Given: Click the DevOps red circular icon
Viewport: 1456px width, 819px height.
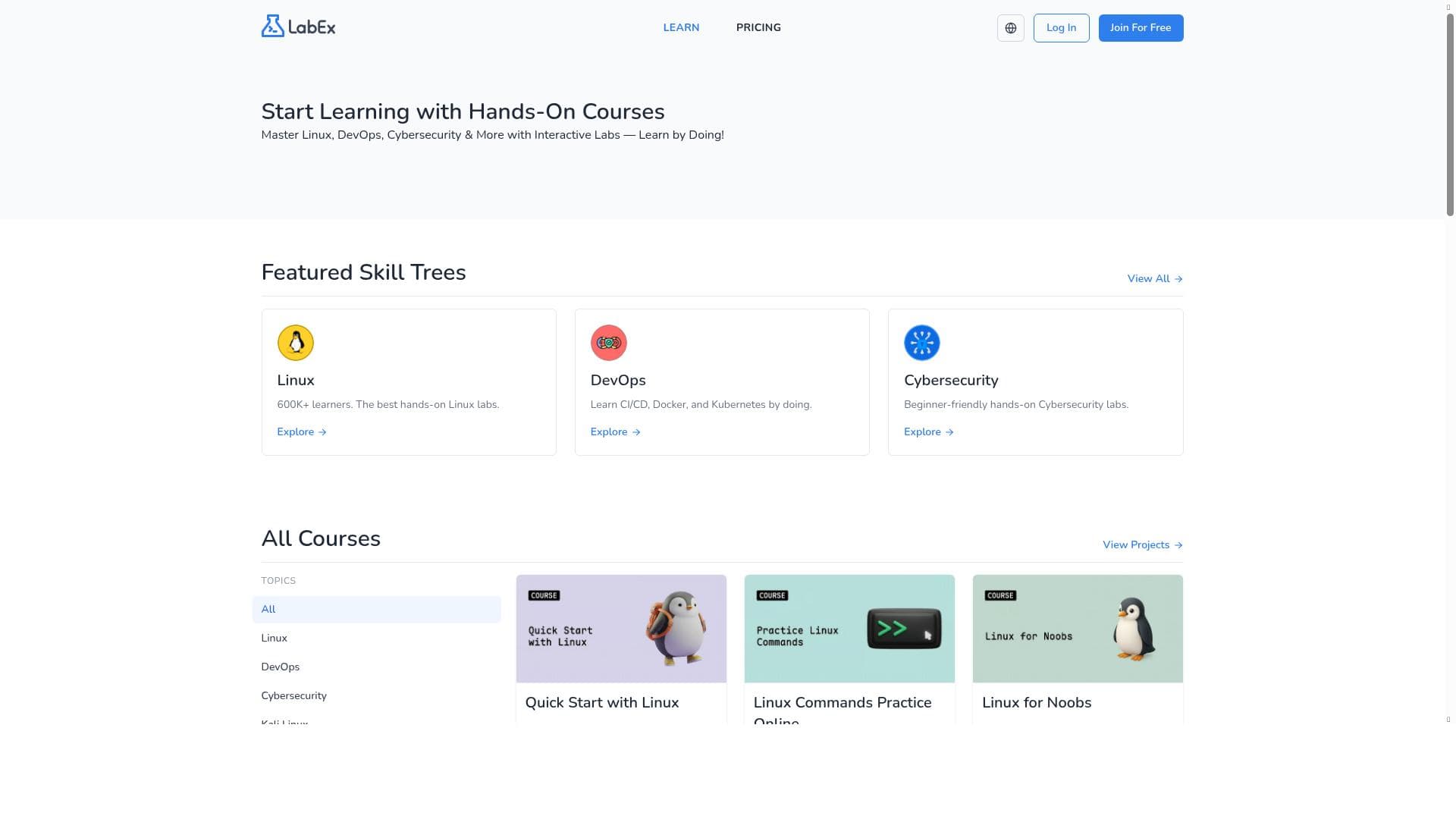Looking at the screenshot, I should [608, 343].
